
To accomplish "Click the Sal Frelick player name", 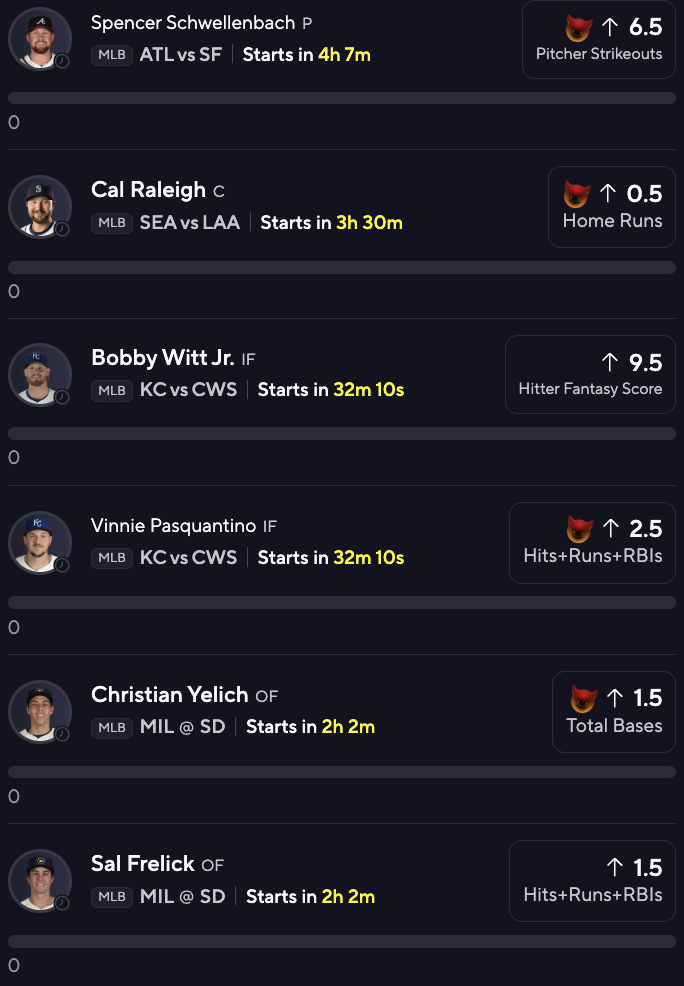I will [143, 864].
